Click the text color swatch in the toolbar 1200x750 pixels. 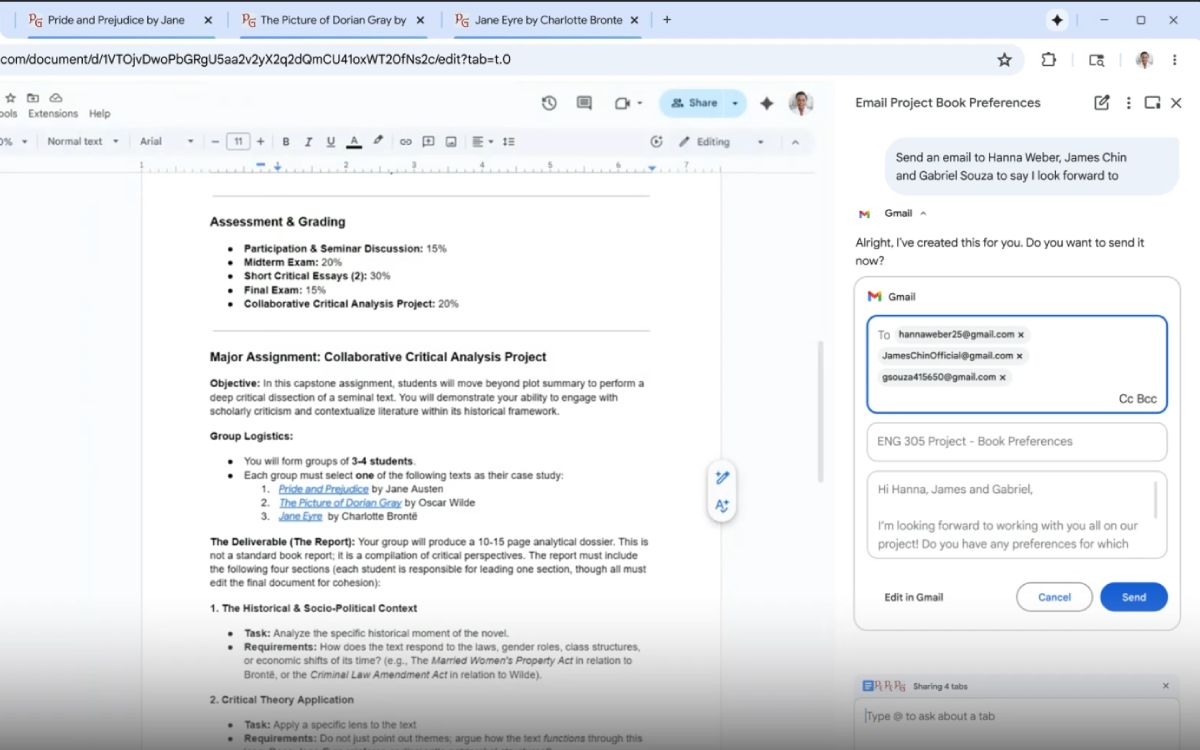[x=354, y=141]
